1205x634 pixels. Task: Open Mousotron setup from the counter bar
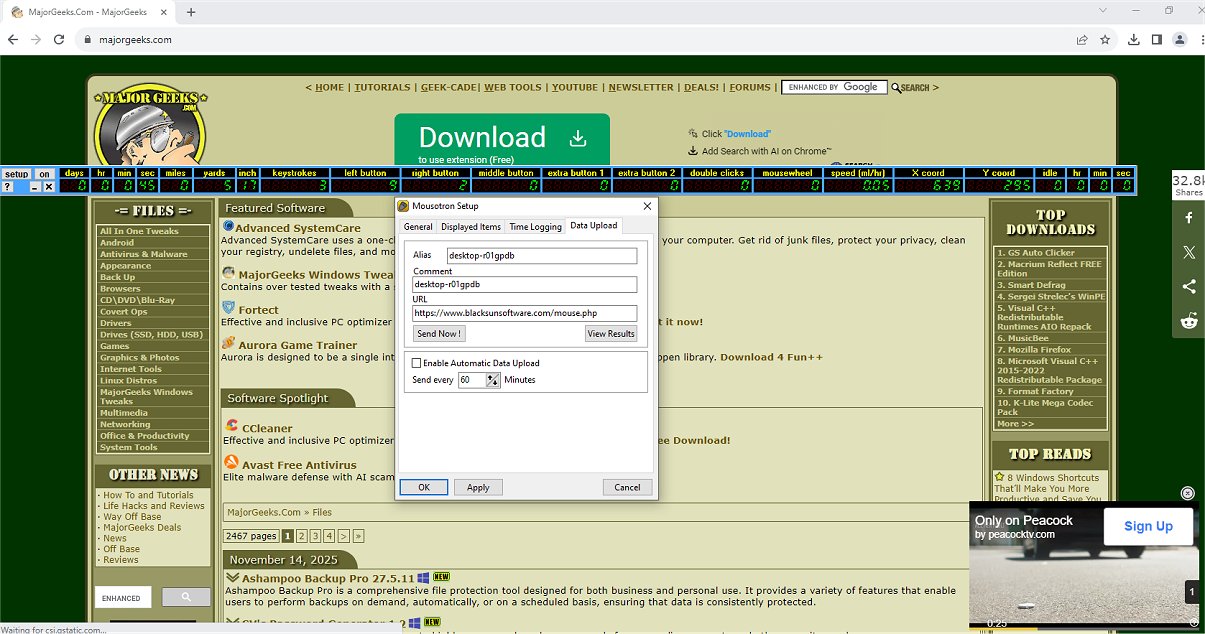(x=17, y=174)
